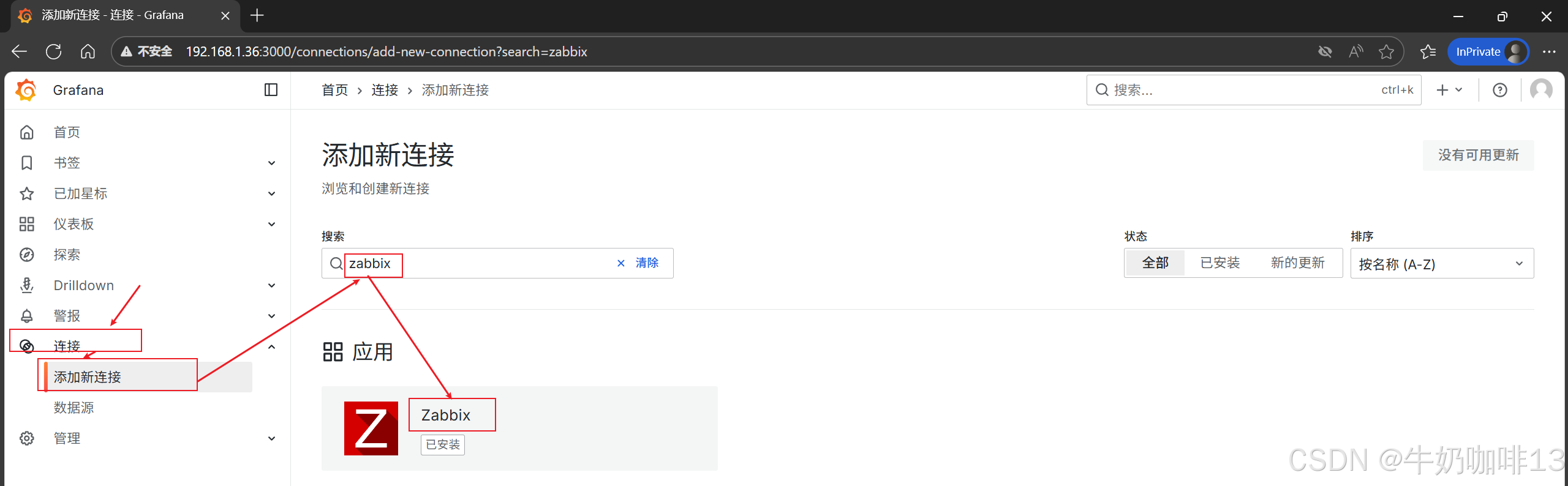Click the starred (已加星标) star icon
The width and height of the screenshot is (1568, 486).
pyautogui.click(x=27, y=193)
